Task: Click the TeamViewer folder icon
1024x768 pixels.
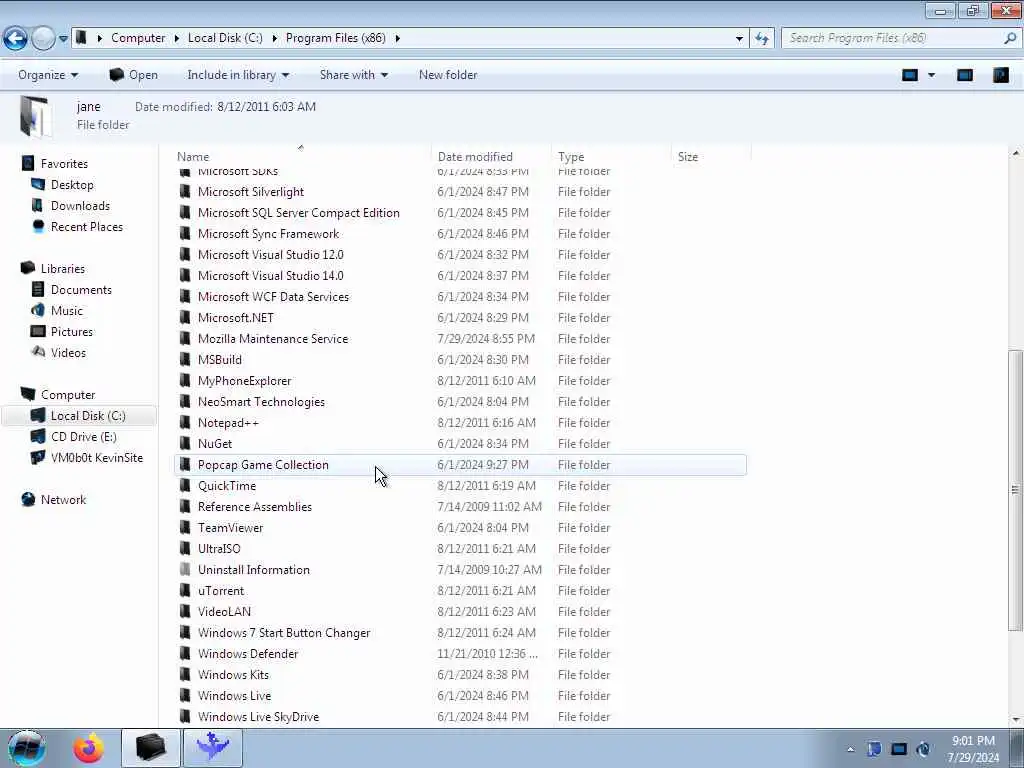Action: (x=185, y=528)
